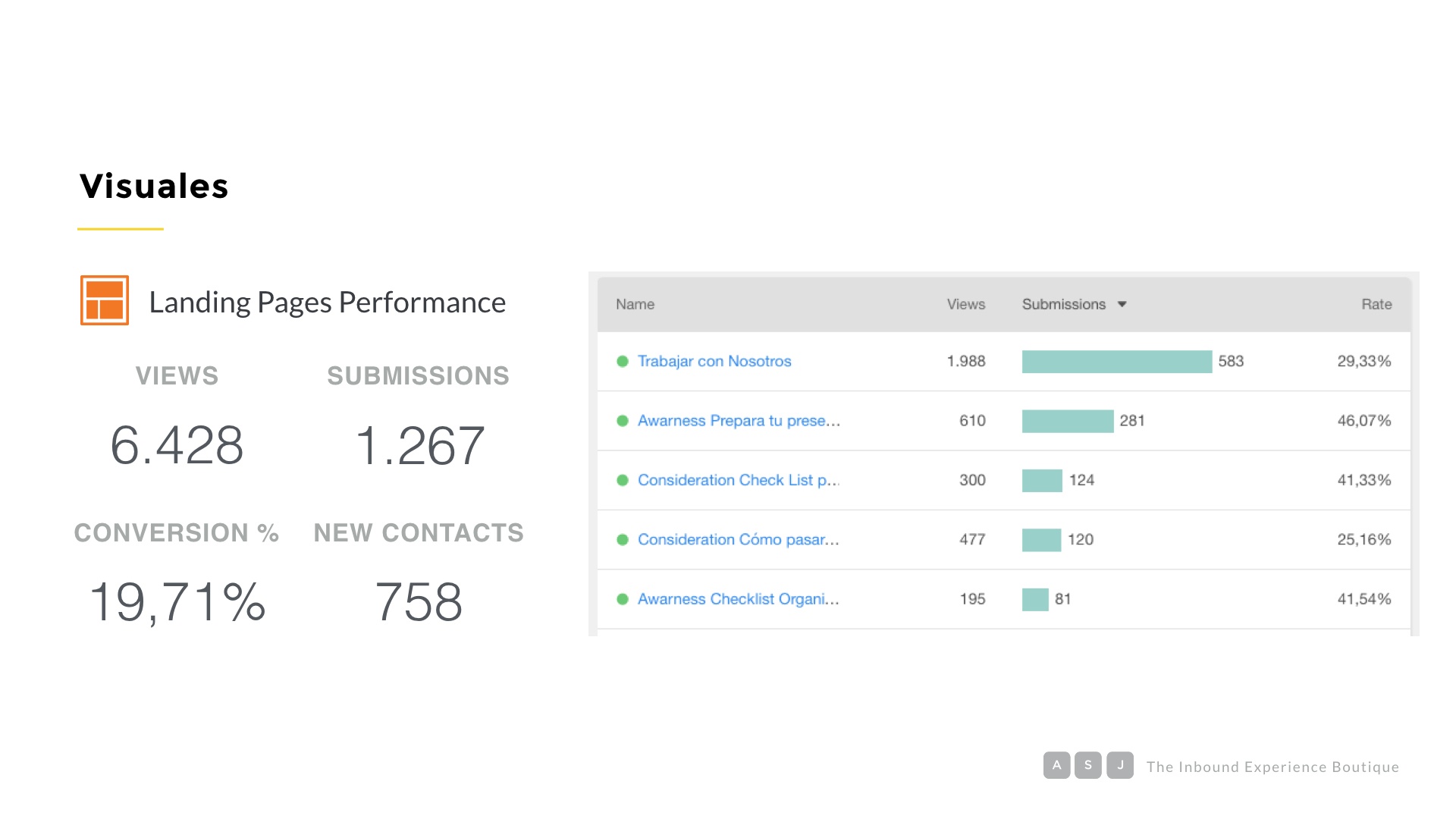Screen dimensions: 1456x819
Task: Sort table by Views column header
Action: tap(966, 304)
